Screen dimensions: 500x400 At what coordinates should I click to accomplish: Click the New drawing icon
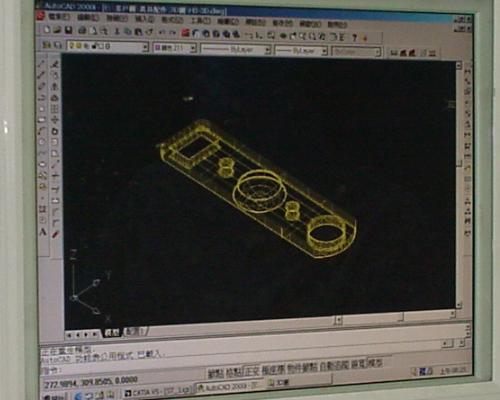click(47, 30)
